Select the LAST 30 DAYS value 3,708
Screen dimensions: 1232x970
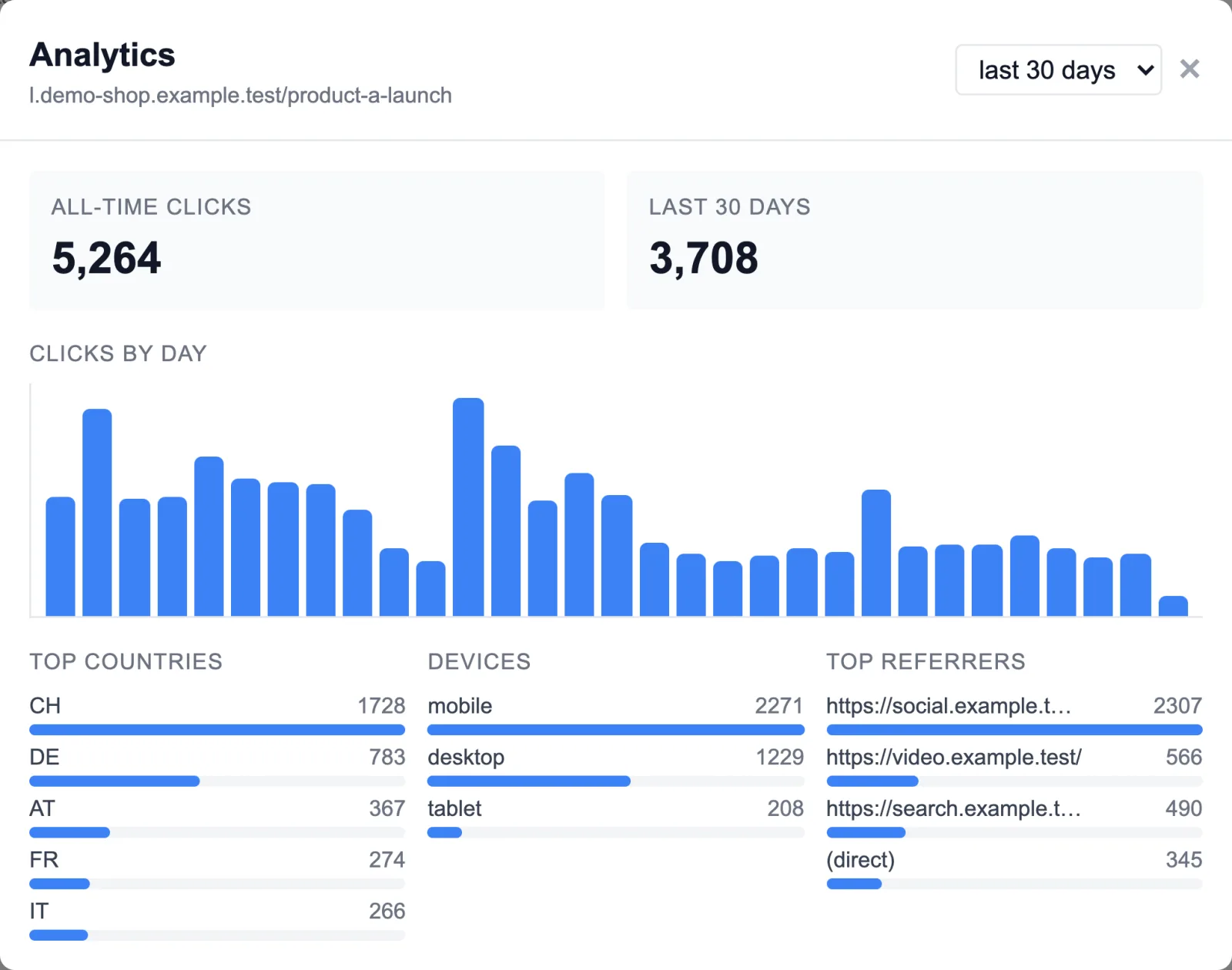point(704,258)
